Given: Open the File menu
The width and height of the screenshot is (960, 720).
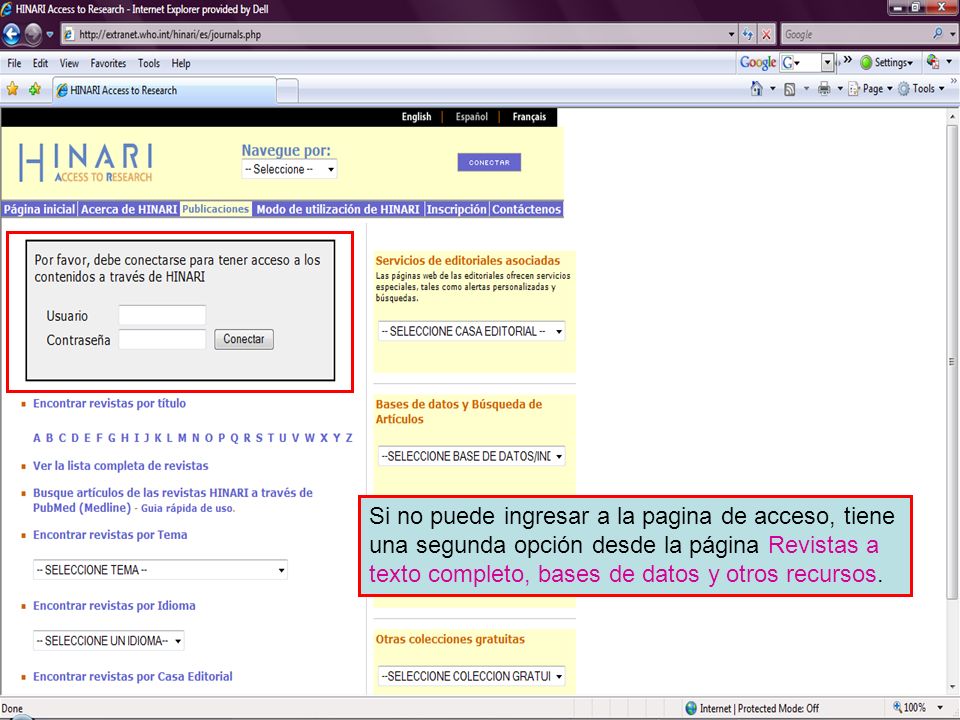Looking at the screenshot, I should pos(14,63).
